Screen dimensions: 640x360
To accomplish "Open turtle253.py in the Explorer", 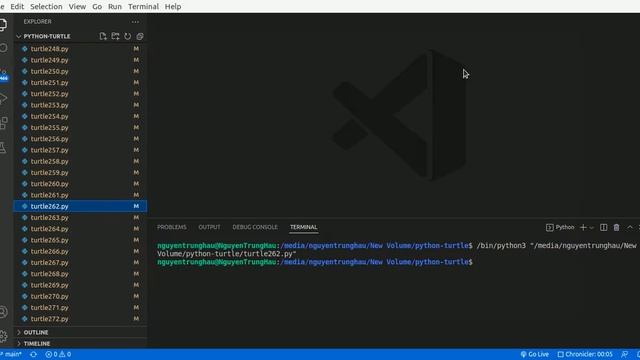I will (x=81, y=105).
